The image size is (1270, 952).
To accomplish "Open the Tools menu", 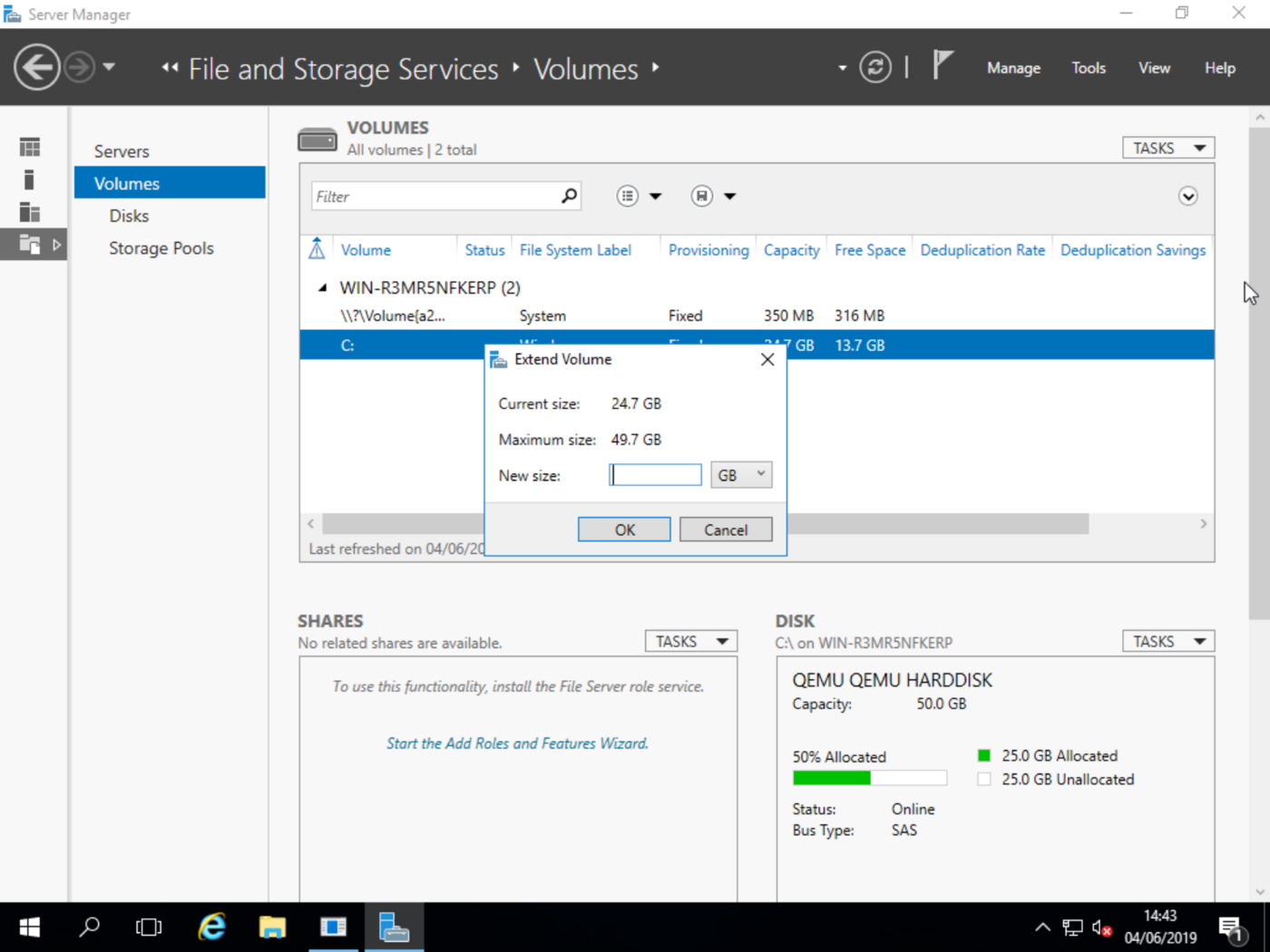I will [x=1088, y=67].
